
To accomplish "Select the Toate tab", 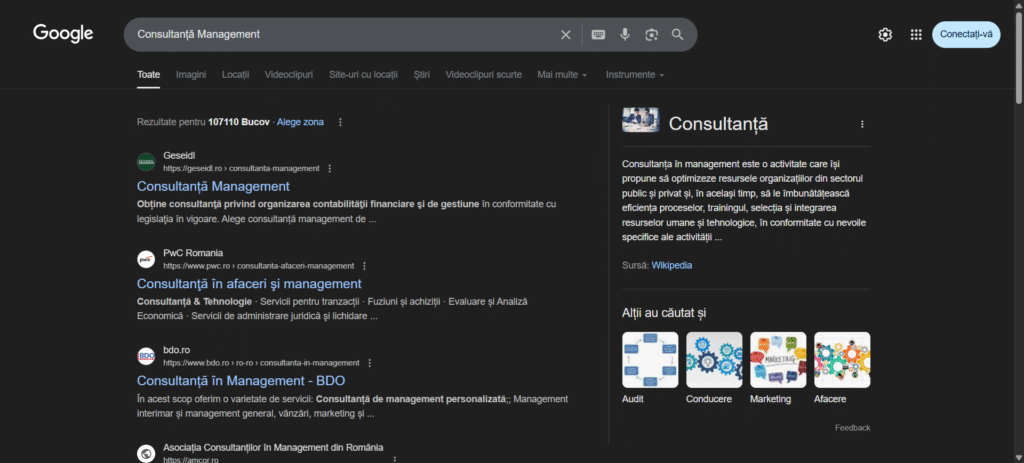I will (x=148, y=74).
